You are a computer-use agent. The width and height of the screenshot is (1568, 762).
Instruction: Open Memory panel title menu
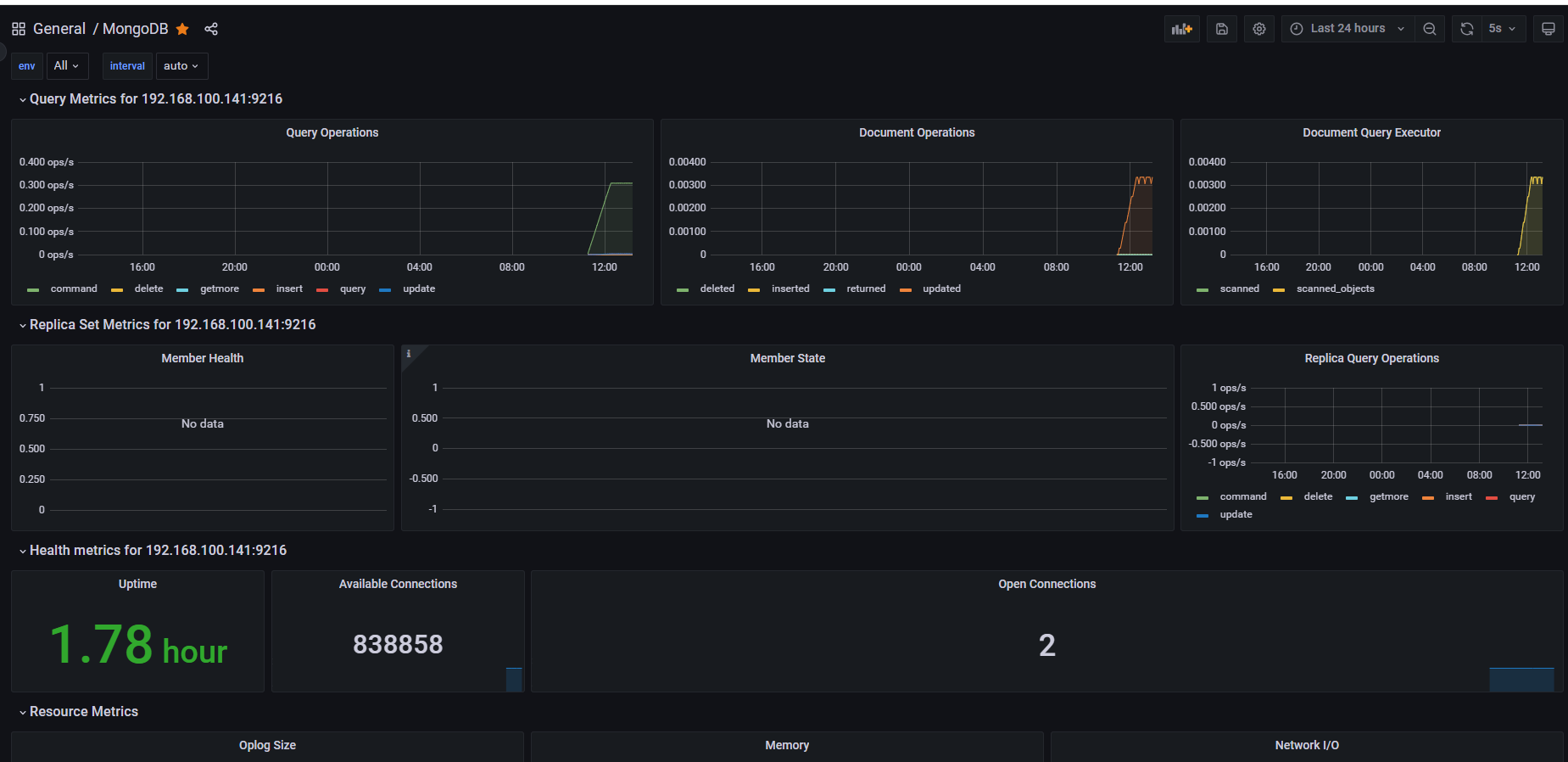tap(787, 745)
